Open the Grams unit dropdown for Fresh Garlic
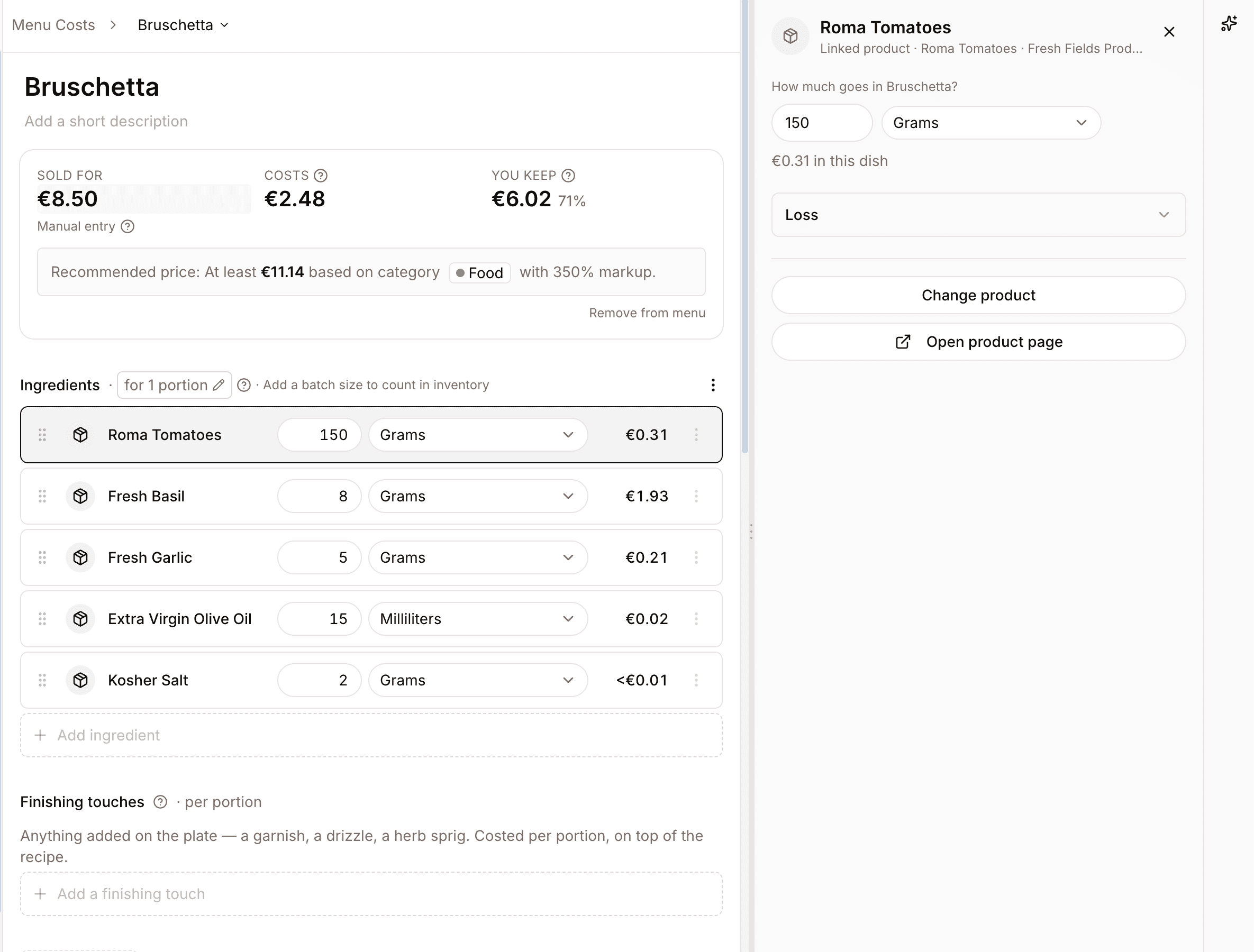Screen dimensions: 1254x952 (x=478, y=557)
